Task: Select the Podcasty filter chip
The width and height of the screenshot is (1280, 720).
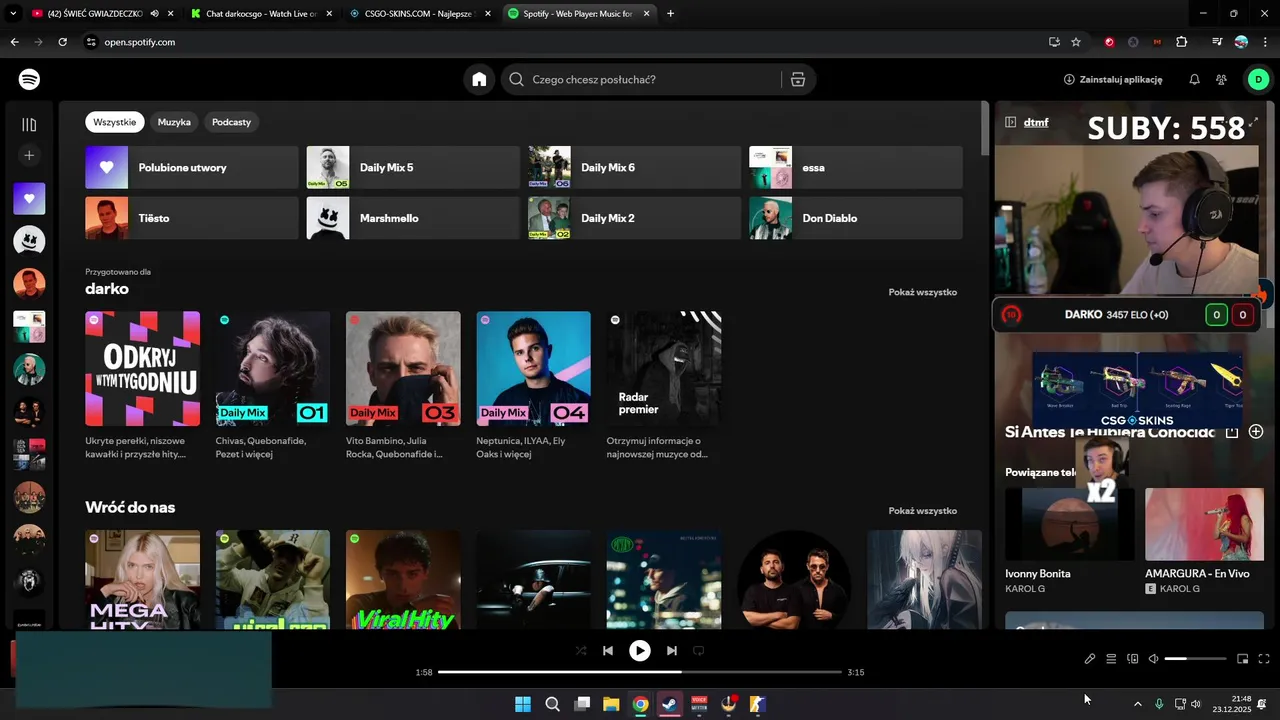Action: [231, 122]
